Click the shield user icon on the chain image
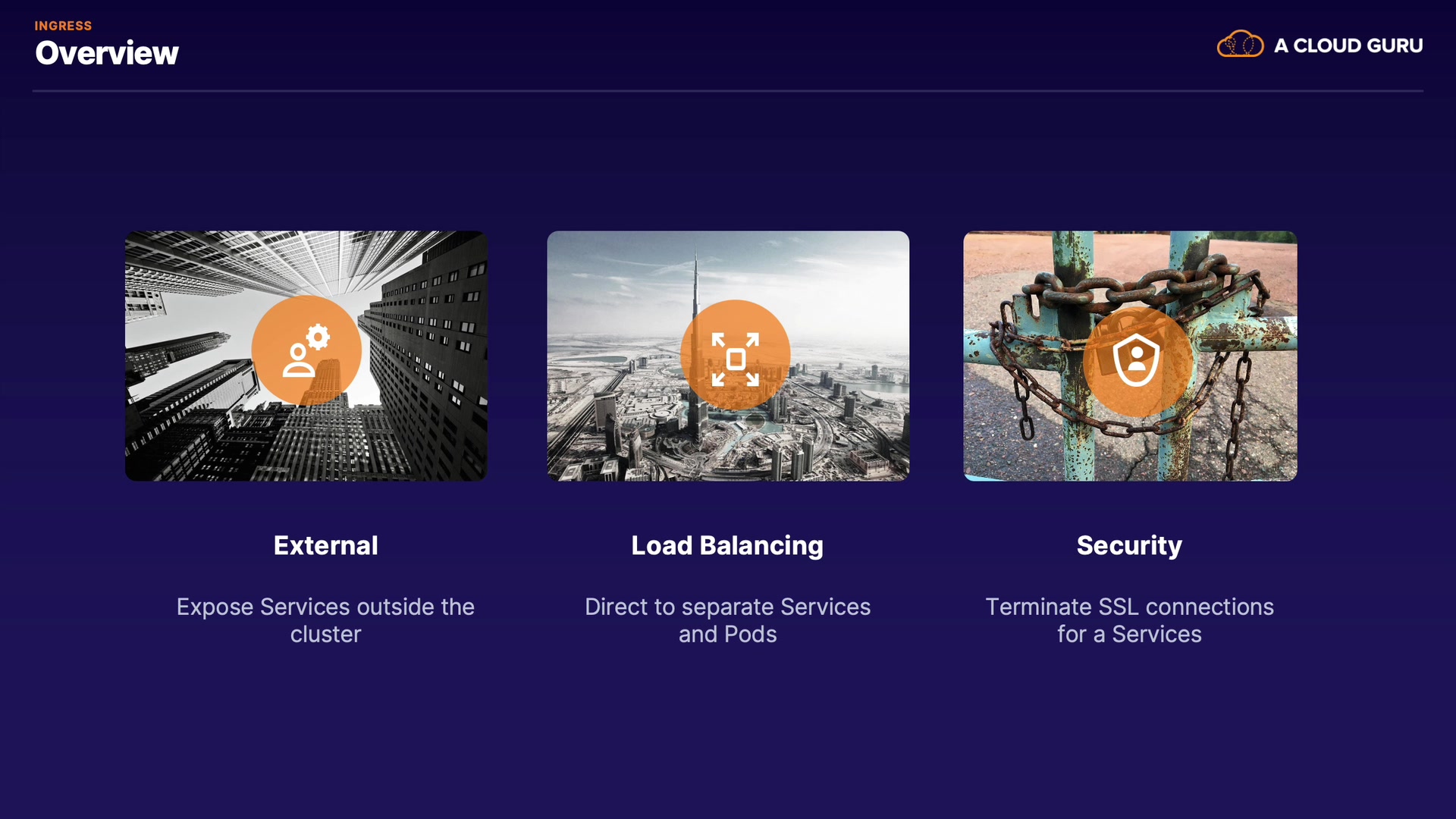 [x=1136, y=360]
